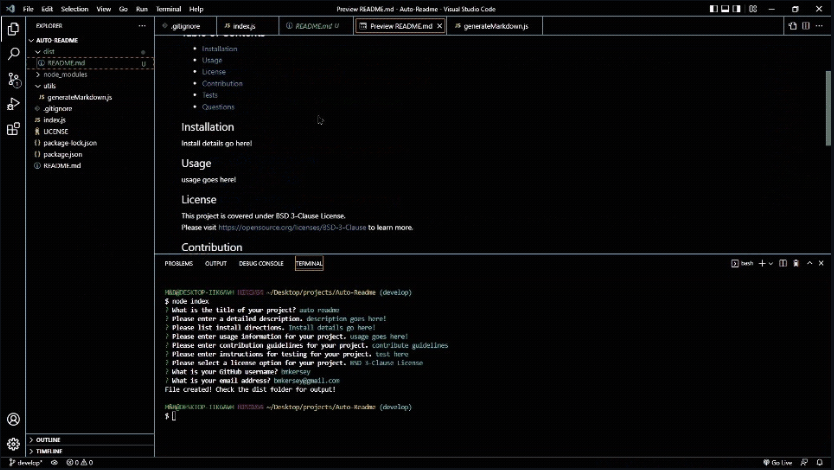
Task: Open the Selection menu
Action: pos(74,9)
